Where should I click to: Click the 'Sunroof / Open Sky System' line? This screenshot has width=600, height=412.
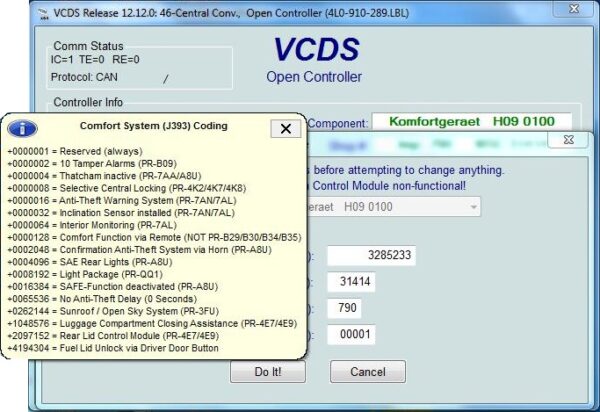(x=113, y=311)
